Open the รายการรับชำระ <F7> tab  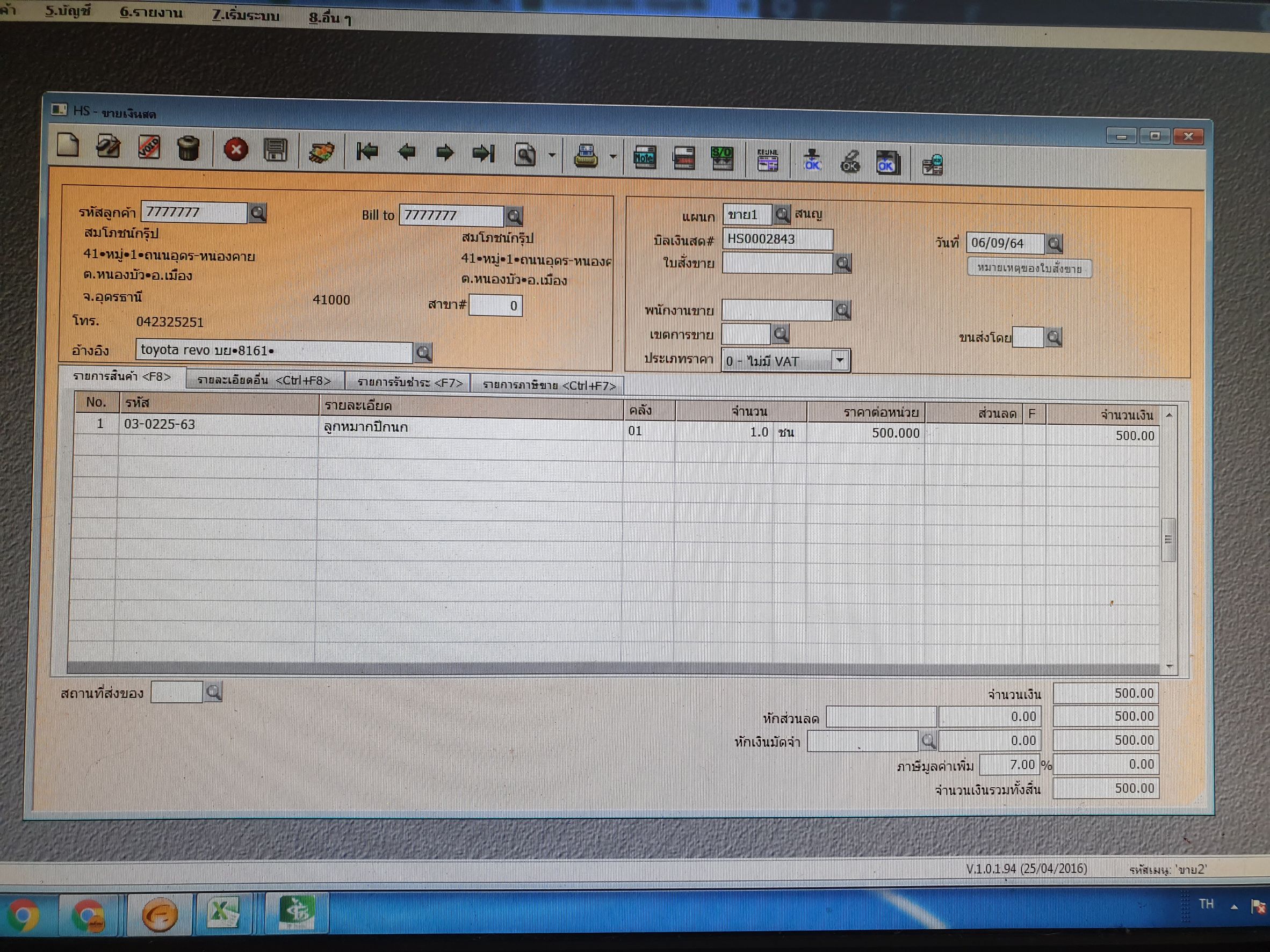pyautogui.click(x=409, y=383)
